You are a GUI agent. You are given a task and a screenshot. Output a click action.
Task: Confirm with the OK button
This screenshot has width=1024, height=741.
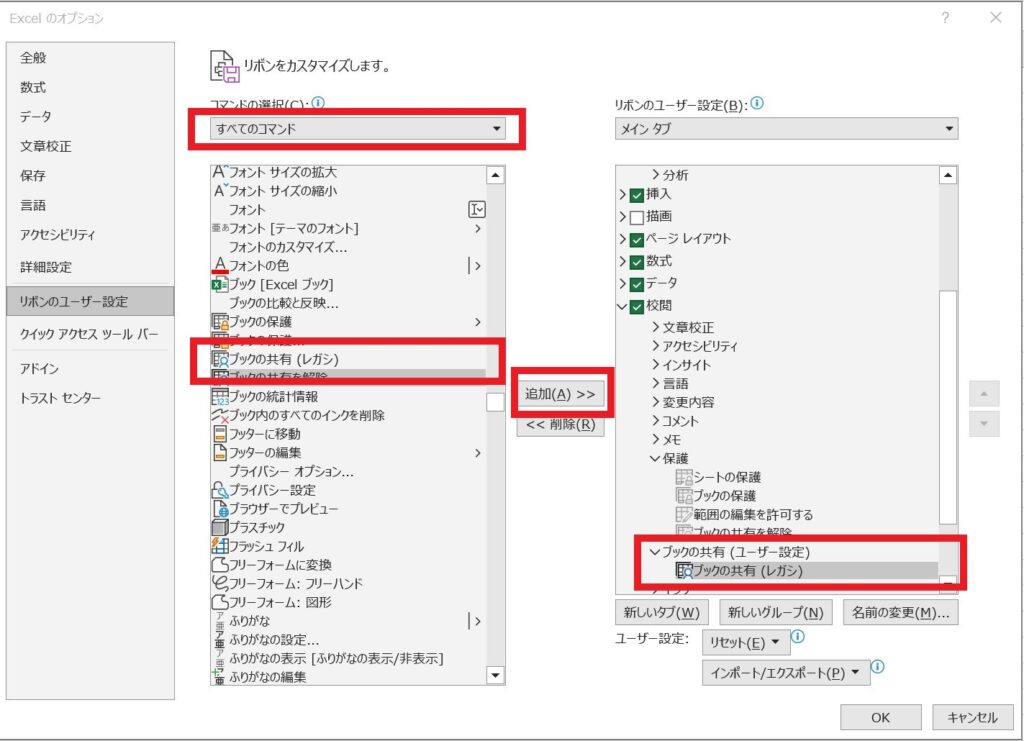pos(880,717)
